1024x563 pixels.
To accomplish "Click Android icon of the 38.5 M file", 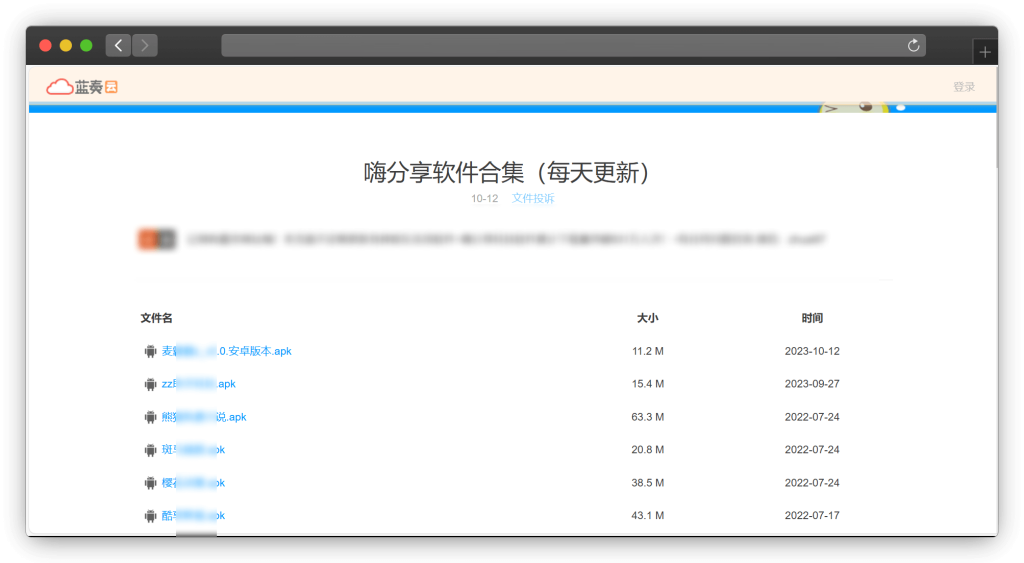I will tap(150, 483).
